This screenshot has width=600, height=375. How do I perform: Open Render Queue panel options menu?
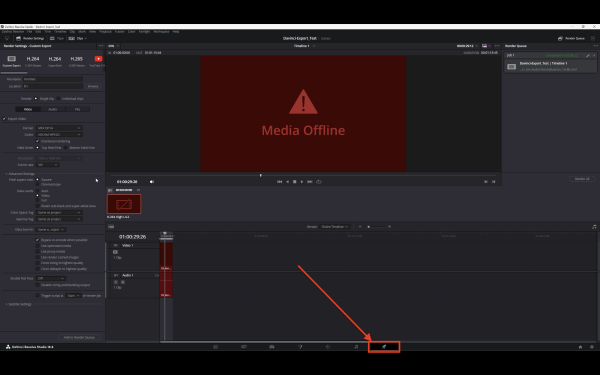[595, 46]
